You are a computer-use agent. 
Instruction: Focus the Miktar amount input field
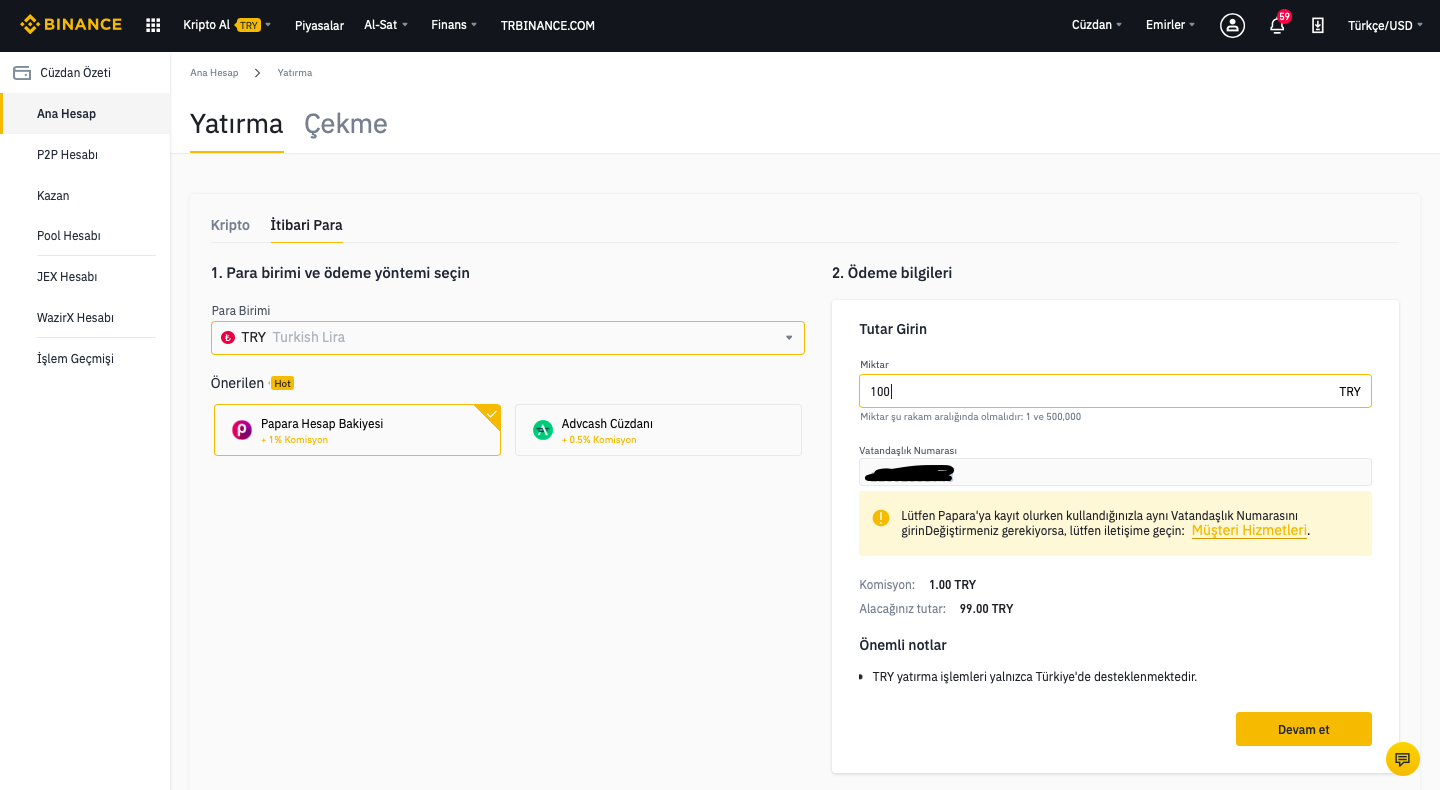(x=1115, y=391)
